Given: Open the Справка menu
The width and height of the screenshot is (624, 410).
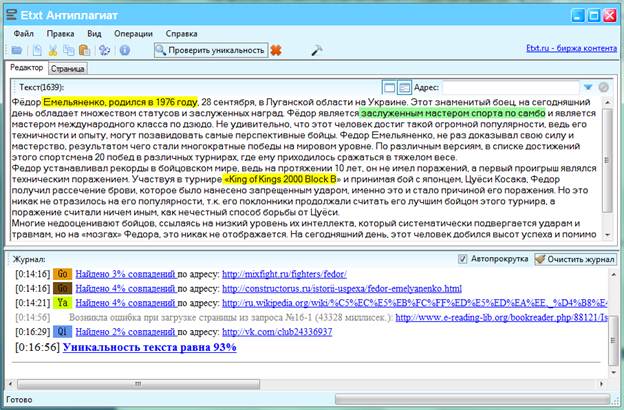Looking at the screenshot, I should [181, 33].
